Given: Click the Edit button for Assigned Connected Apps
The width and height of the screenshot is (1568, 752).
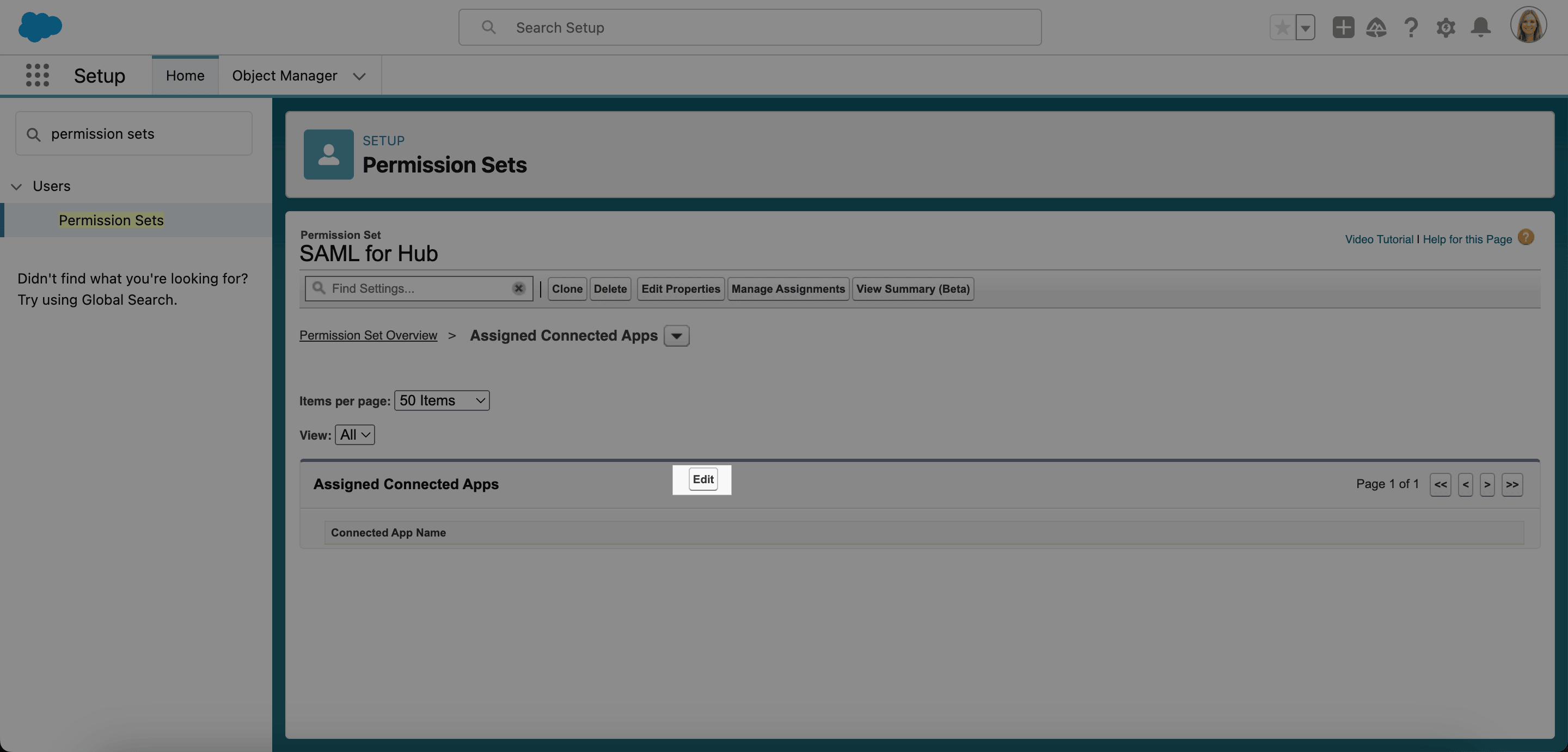Looking at the screenshot, I should (x=703, y=479).
